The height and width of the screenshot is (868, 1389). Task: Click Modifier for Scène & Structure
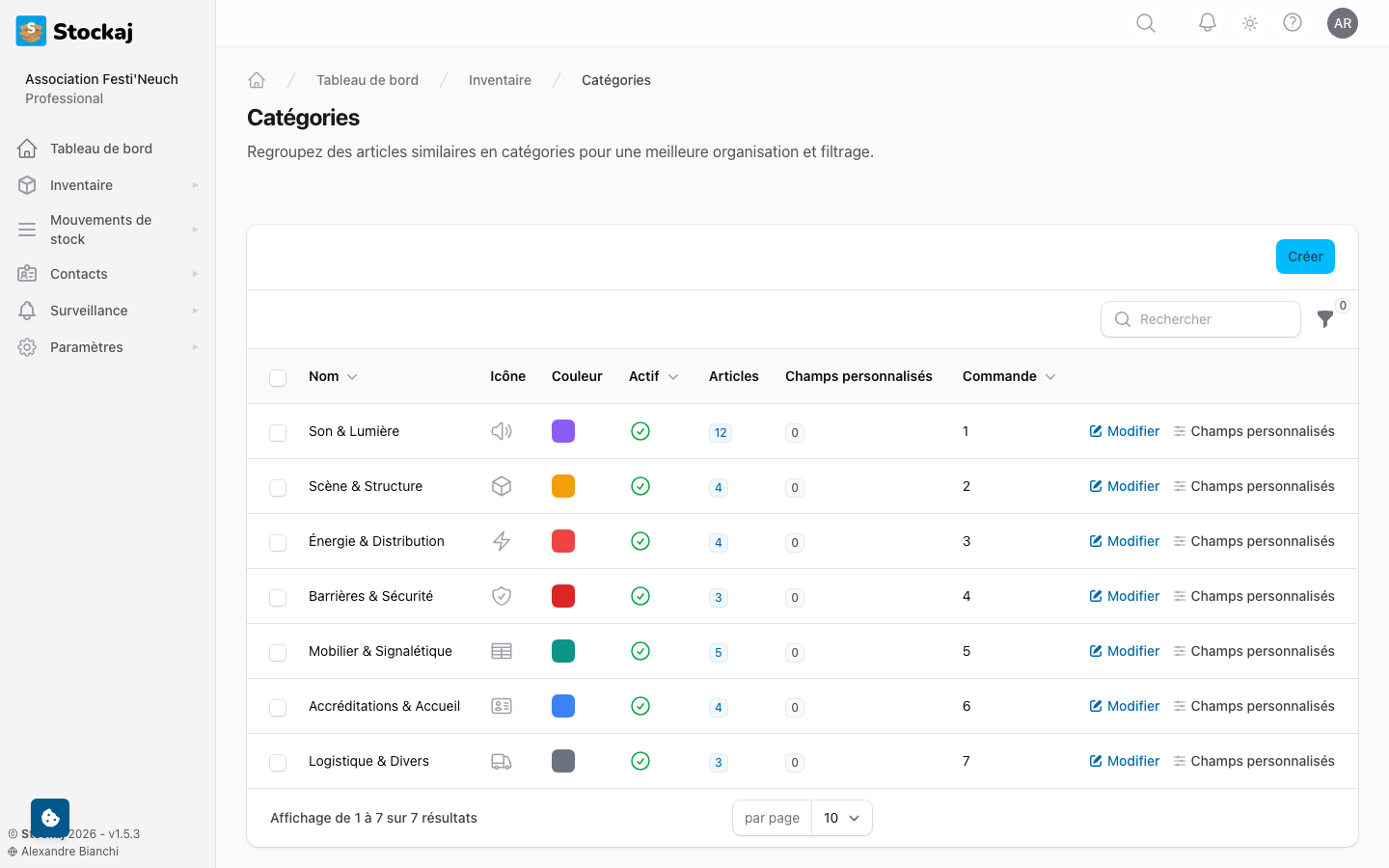click(1125, 486)
